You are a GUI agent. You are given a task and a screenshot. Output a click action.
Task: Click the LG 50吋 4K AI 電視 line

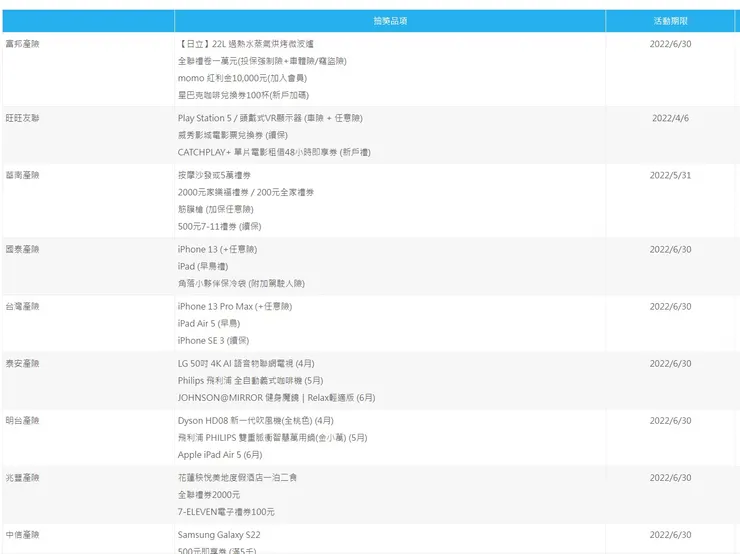[246, 363]
